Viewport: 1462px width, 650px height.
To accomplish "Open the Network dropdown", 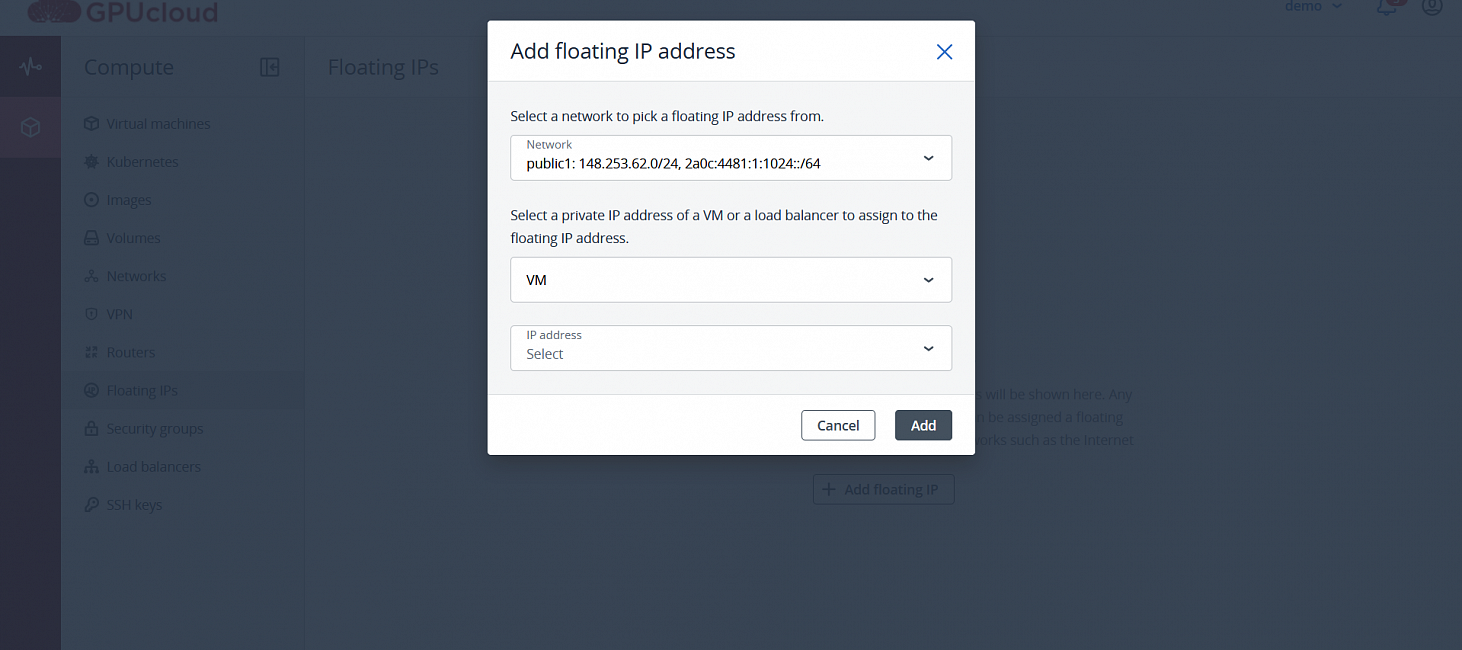I will (731, 158).
